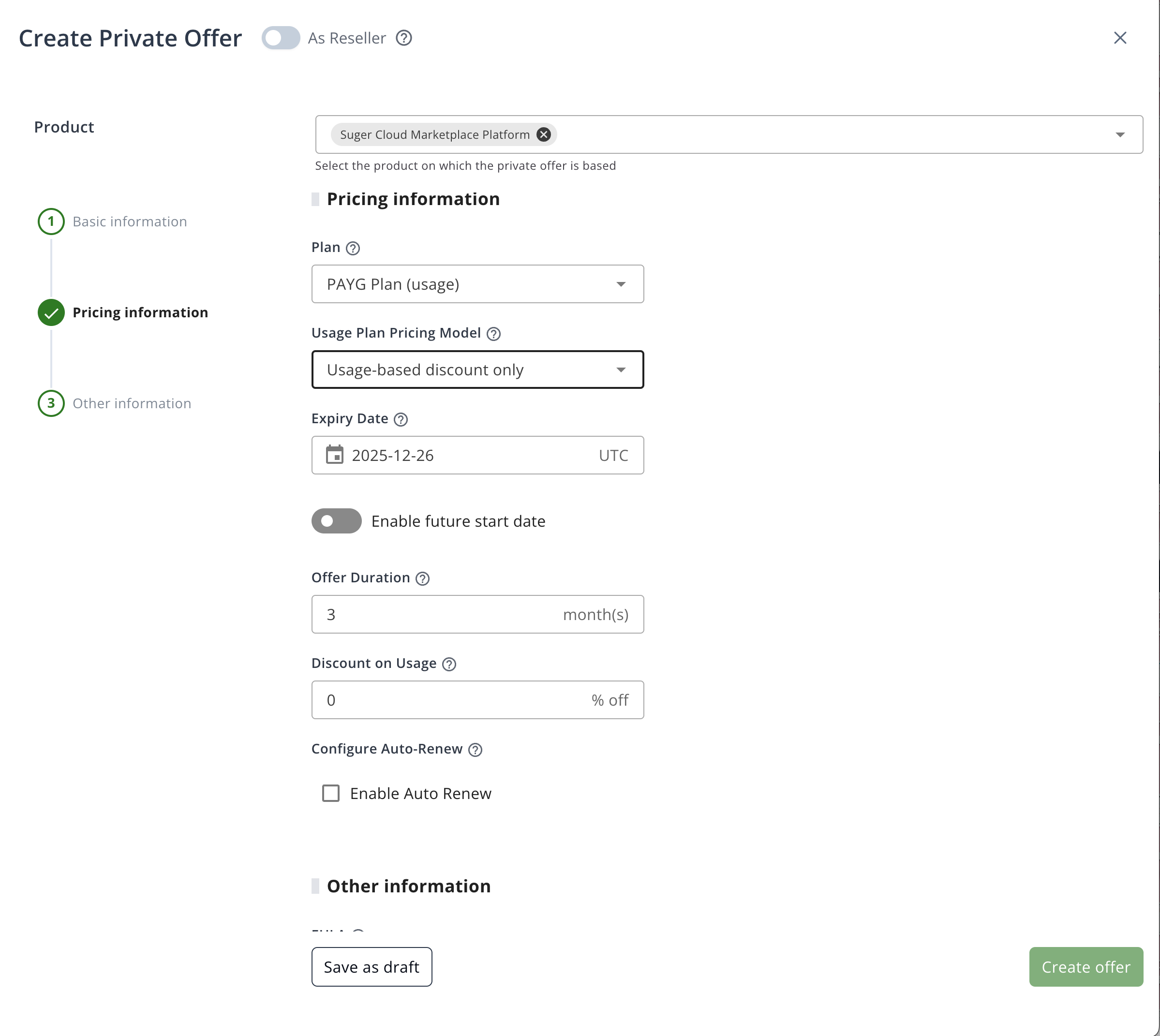This screenshot has width=1160, height=1036.
Task: Open the Product selection dropdown
Action: coord(1119,134)
